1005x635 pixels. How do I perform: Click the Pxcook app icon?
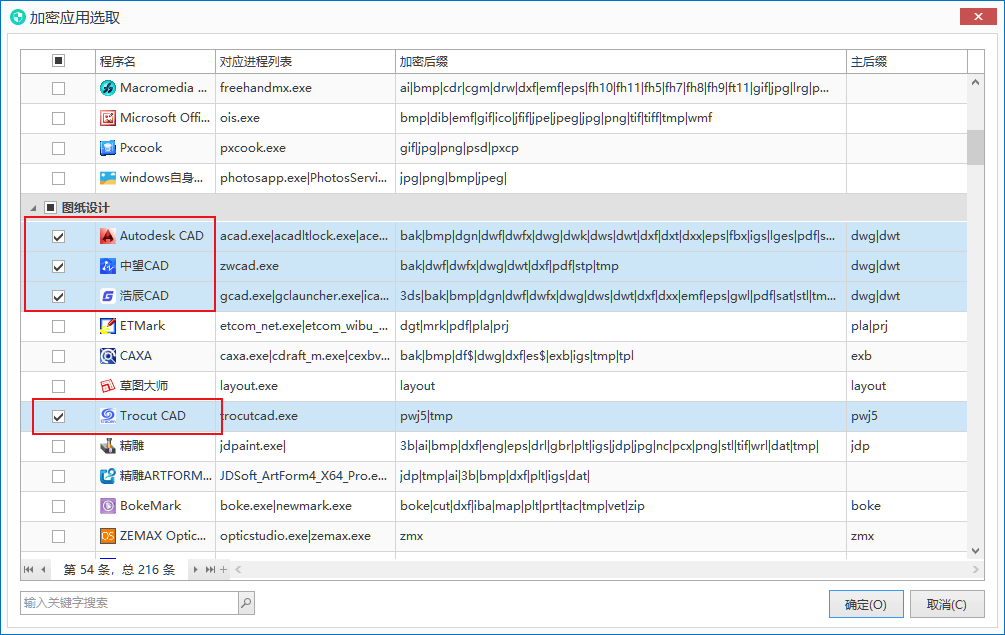[x=108, y=148]
